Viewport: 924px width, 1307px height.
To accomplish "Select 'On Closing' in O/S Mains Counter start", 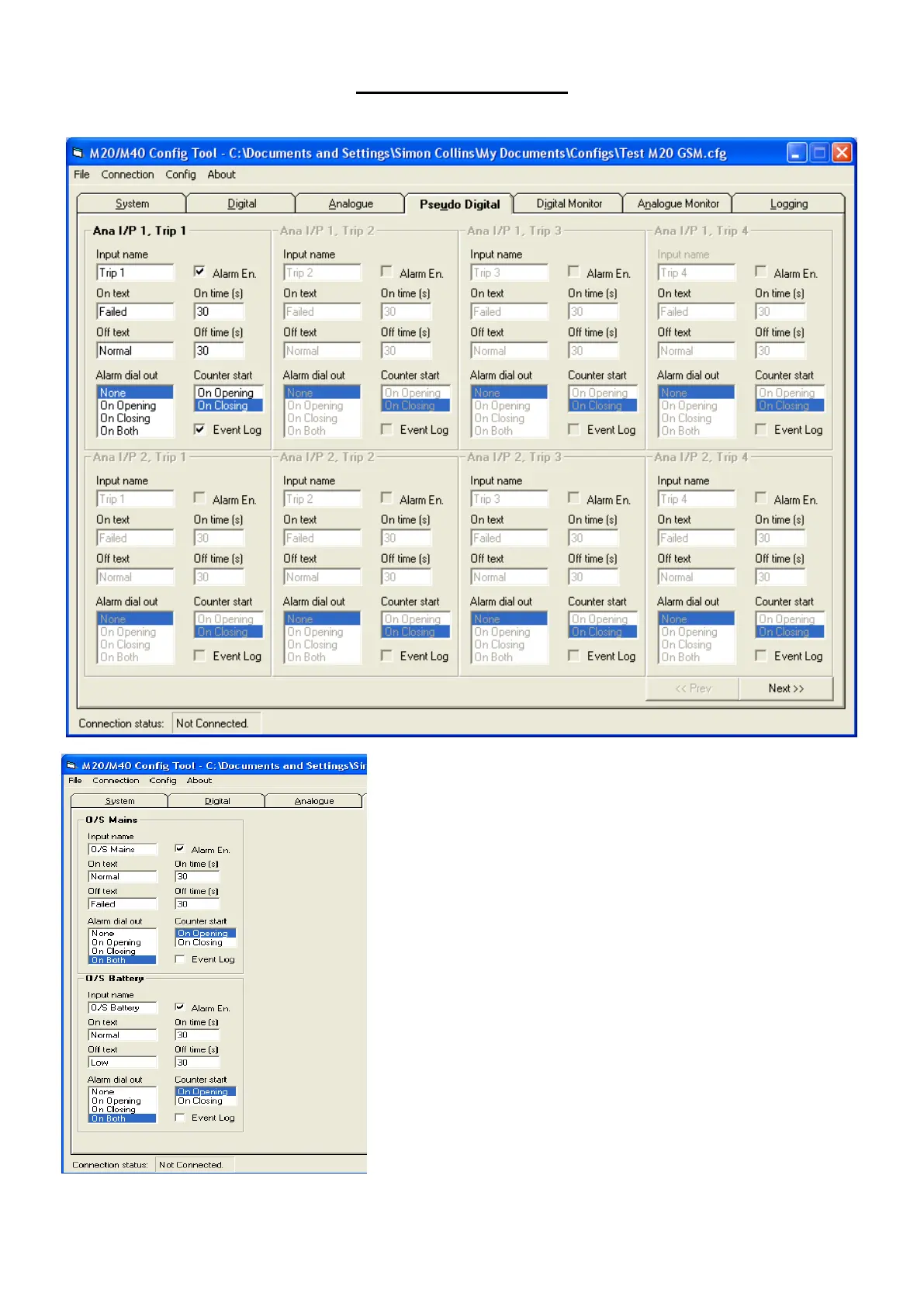I will click(205, 942).
